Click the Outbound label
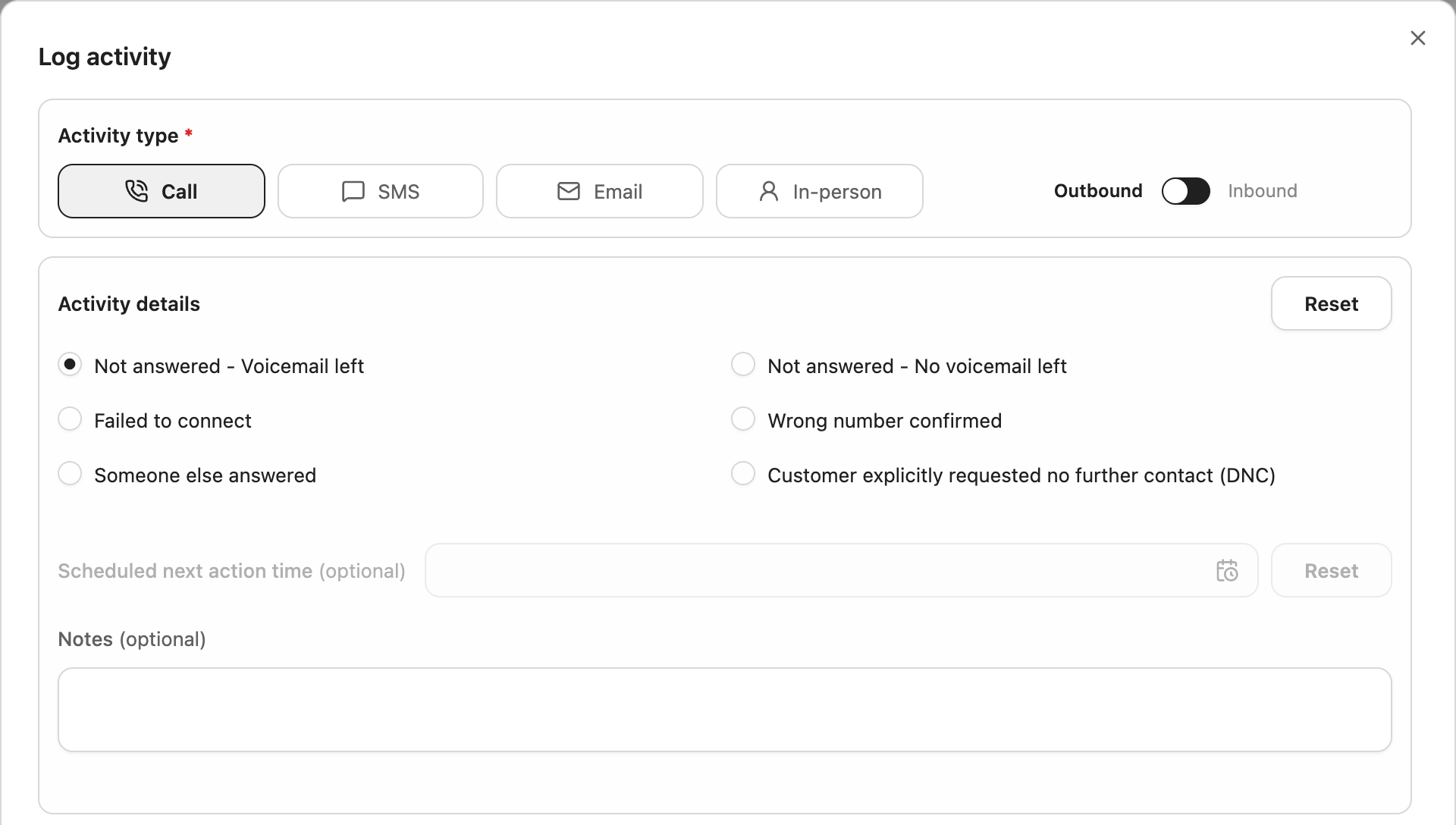 1098,191
